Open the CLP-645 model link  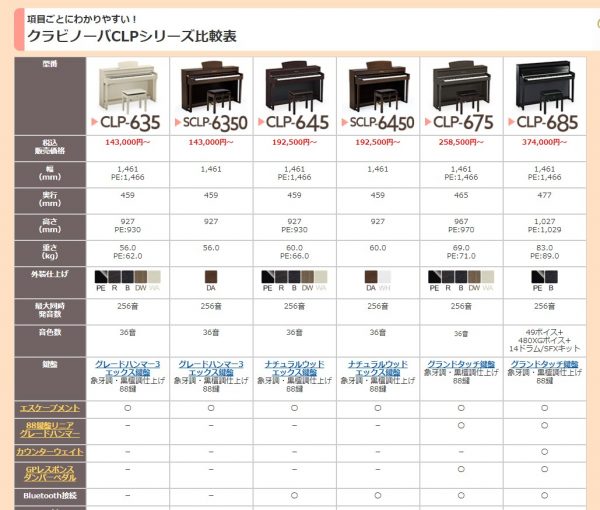297,122
